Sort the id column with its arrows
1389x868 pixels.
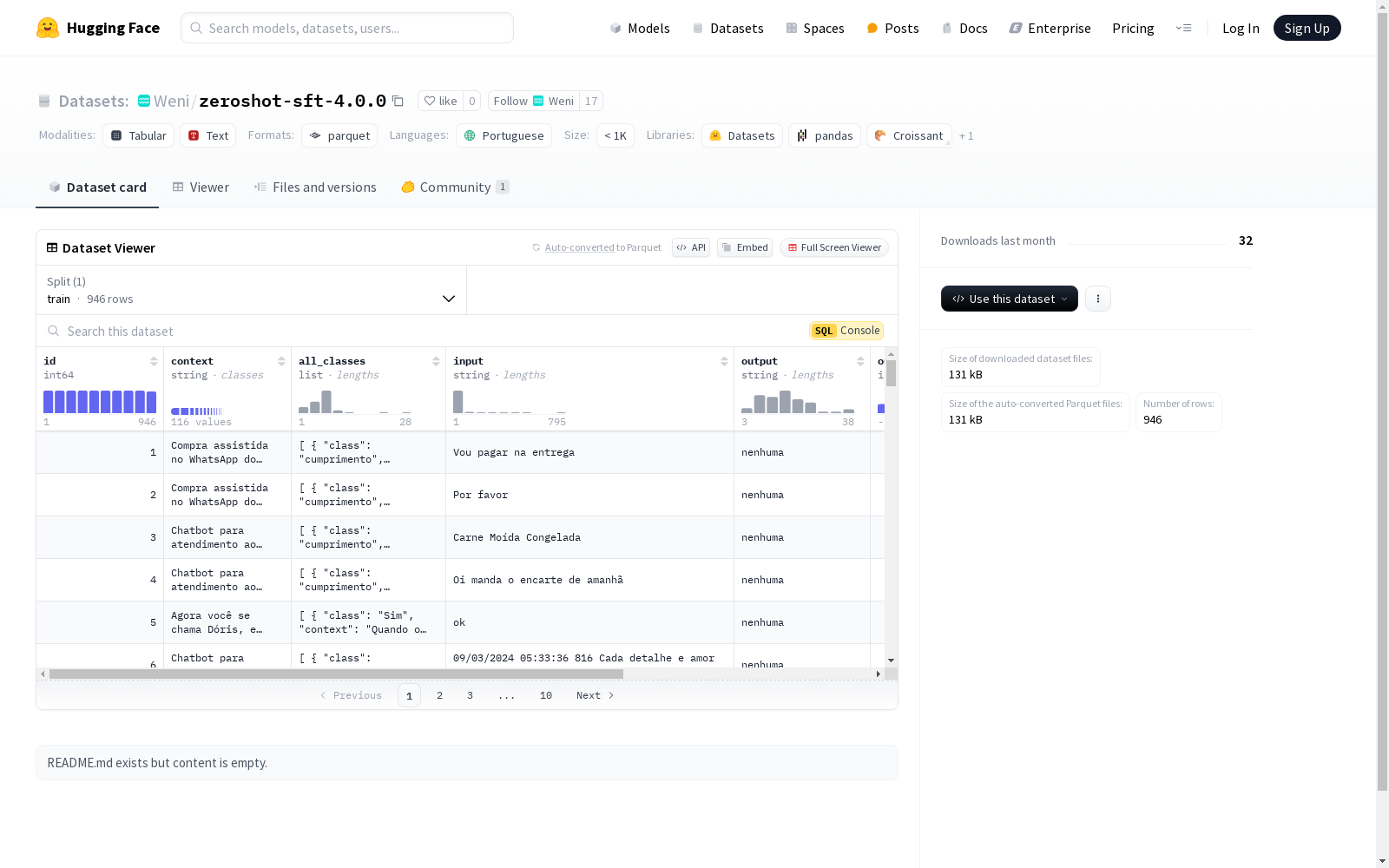154,361
